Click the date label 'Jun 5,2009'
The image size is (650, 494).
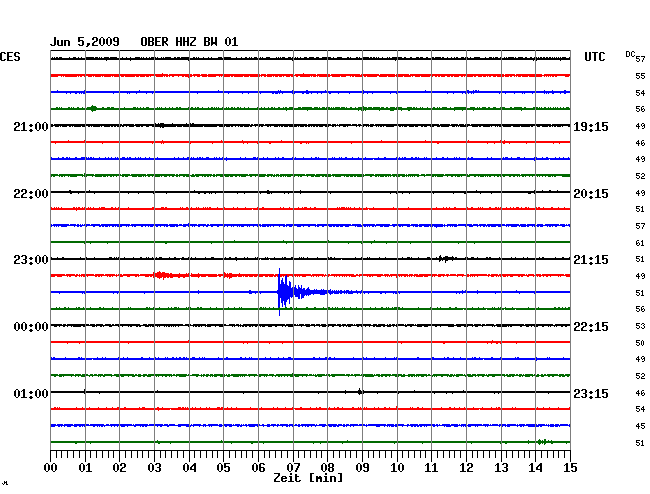pyautogui.click(x=85, y=42)
